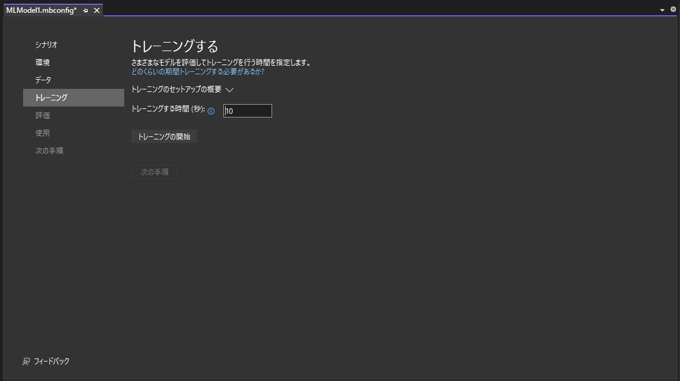Click the info icon beside training time label
Image resolution: width=680 pixels, height=381 pixels.
211,111
